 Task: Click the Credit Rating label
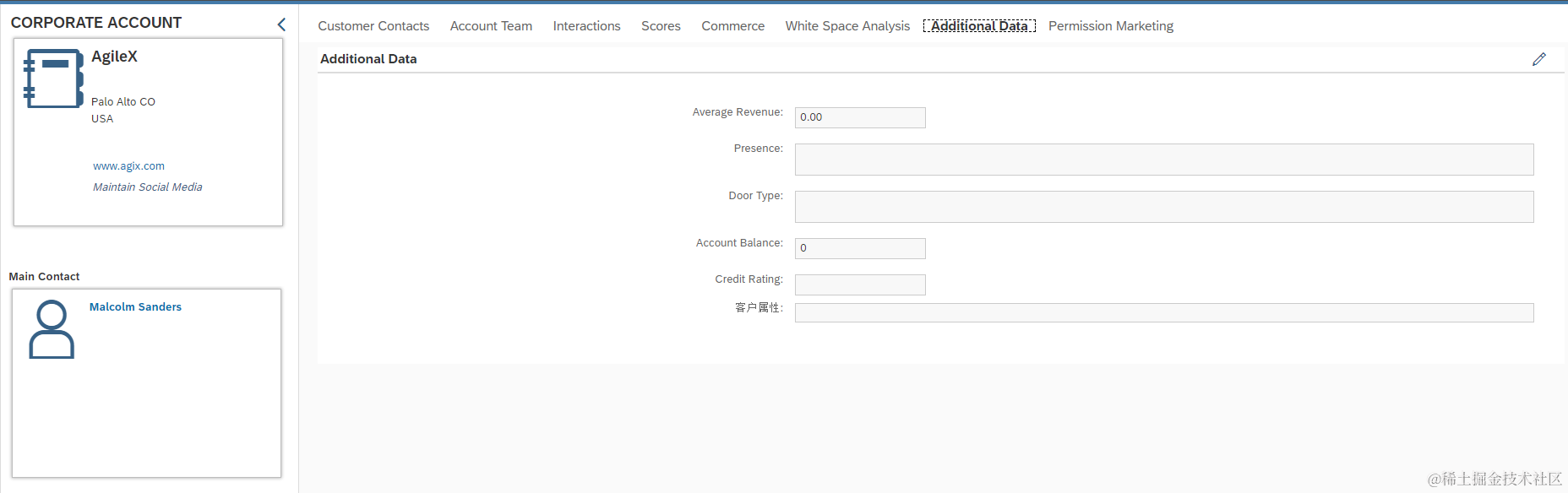[749, 279]
